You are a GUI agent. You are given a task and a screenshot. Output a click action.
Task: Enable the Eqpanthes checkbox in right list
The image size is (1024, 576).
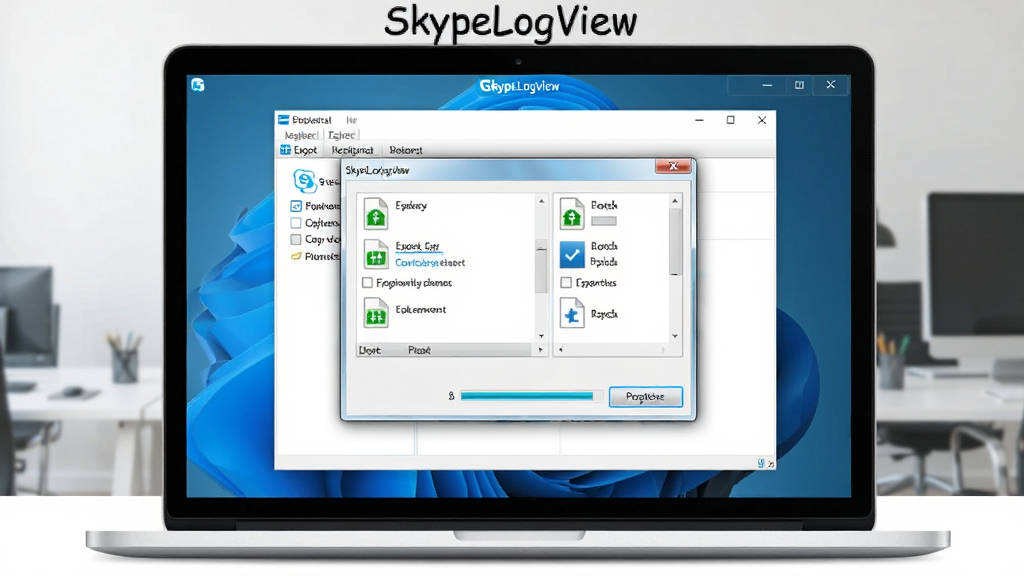(566, 283)
